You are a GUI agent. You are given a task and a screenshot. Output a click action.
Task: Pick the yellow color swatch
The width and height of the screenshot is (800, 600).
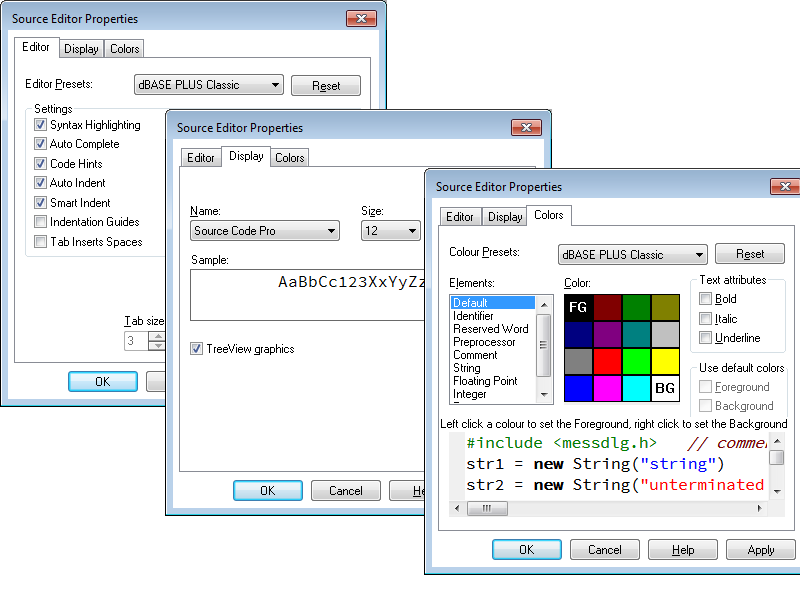click(665, 362)
